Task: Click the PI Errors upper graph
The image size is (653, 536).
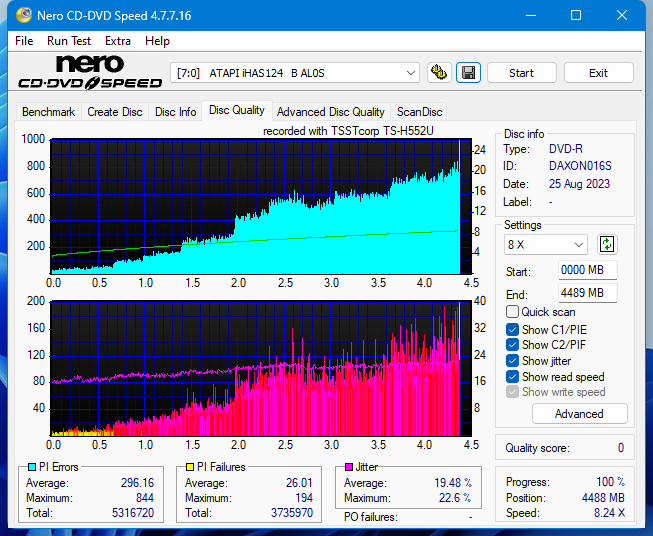Action: 261,206
